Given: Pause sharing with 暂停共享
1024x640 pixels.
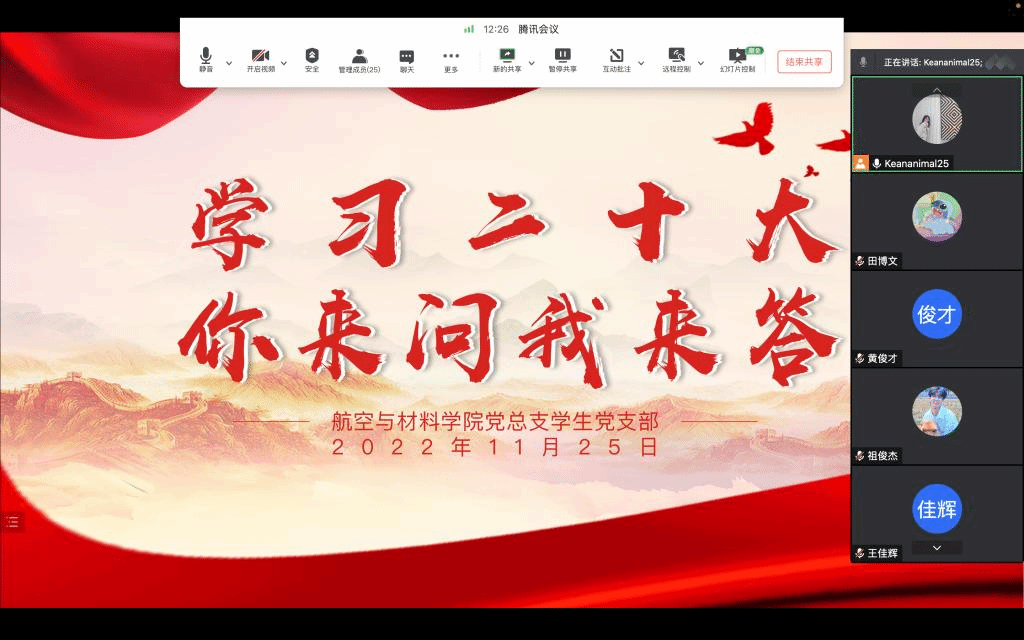Looking at the screenshot, I should [562, 60].
